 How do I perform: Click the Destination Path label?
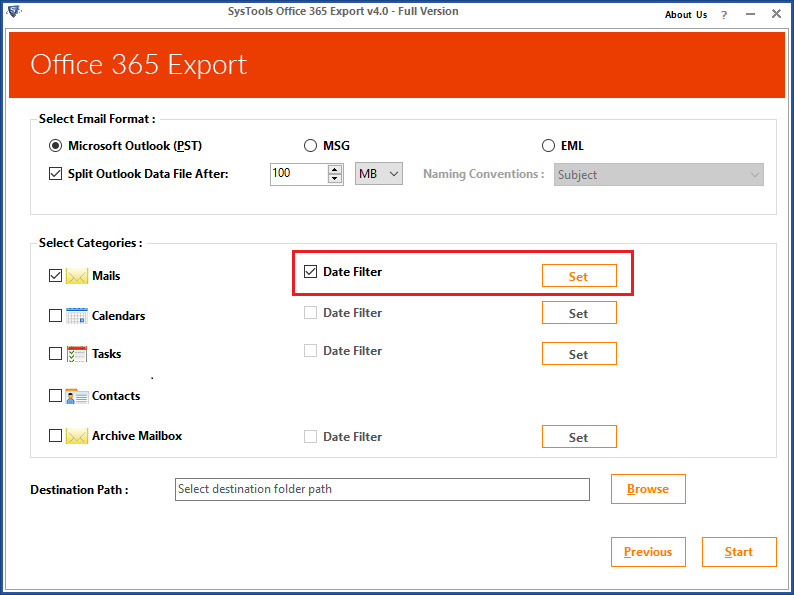(80, 490)
